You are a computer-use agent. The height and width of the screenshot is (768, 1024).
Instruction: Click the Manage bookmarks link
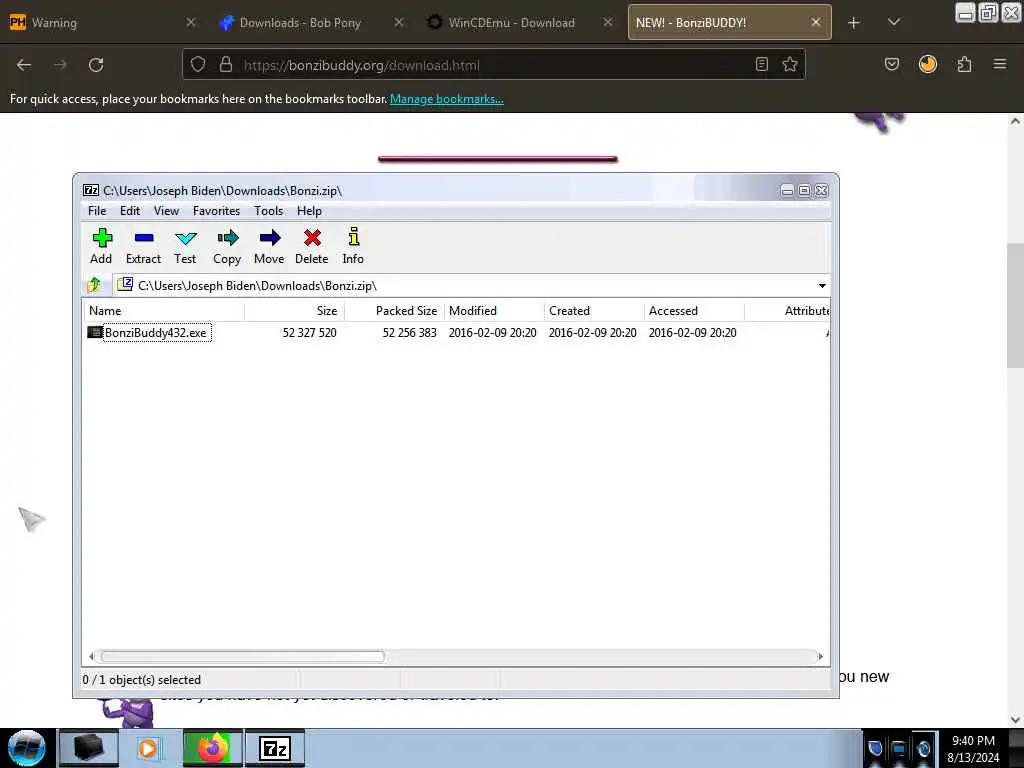point(447,99)
